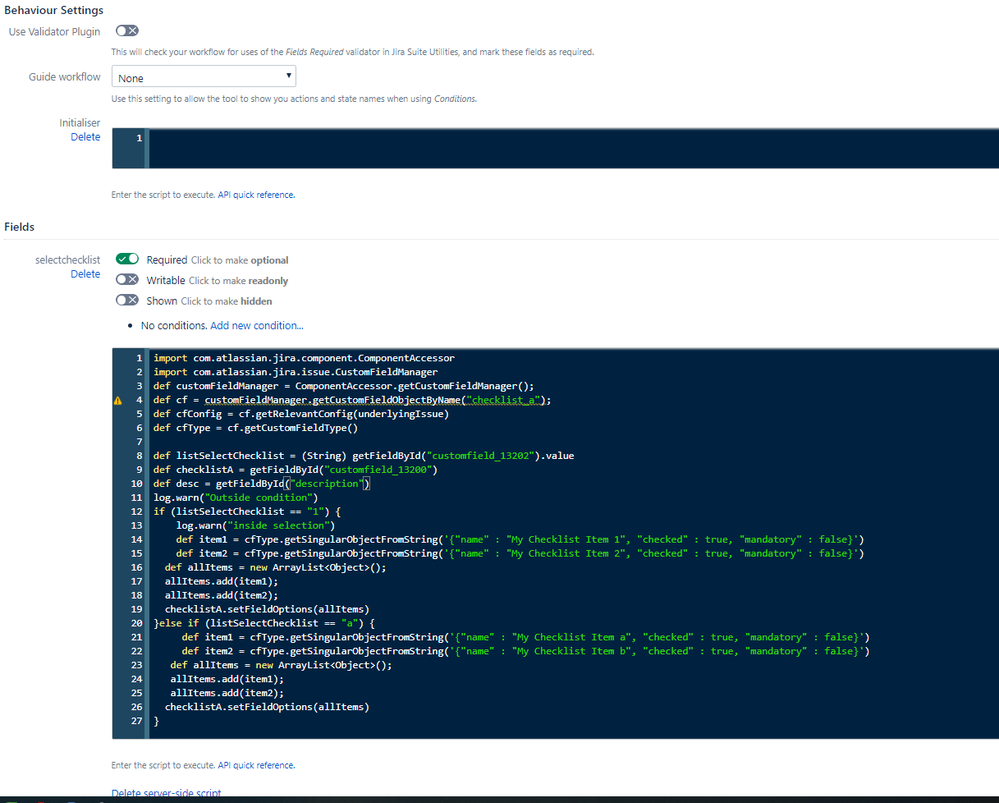Click the "checklist_a" string on line 4
Viewport: 999px width, 803px height.
(x=503, y=400)
